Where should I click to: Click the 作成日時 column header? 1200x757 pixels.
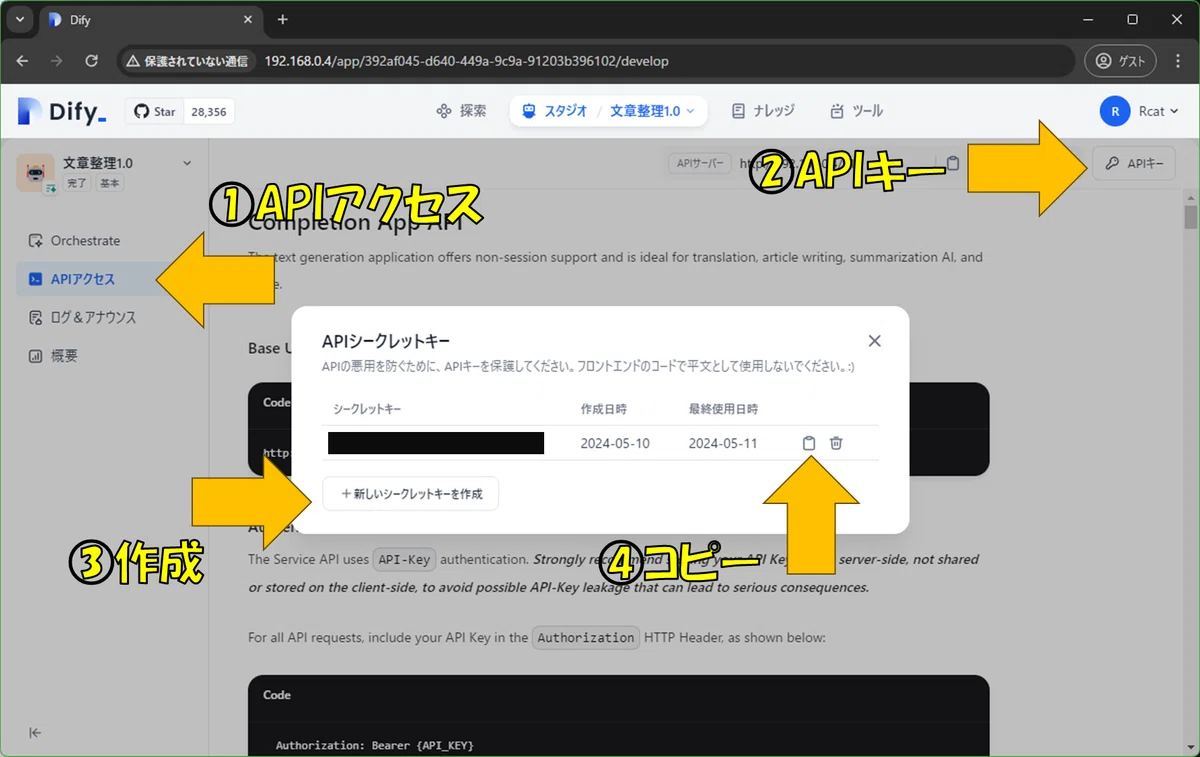click(603, 409)
